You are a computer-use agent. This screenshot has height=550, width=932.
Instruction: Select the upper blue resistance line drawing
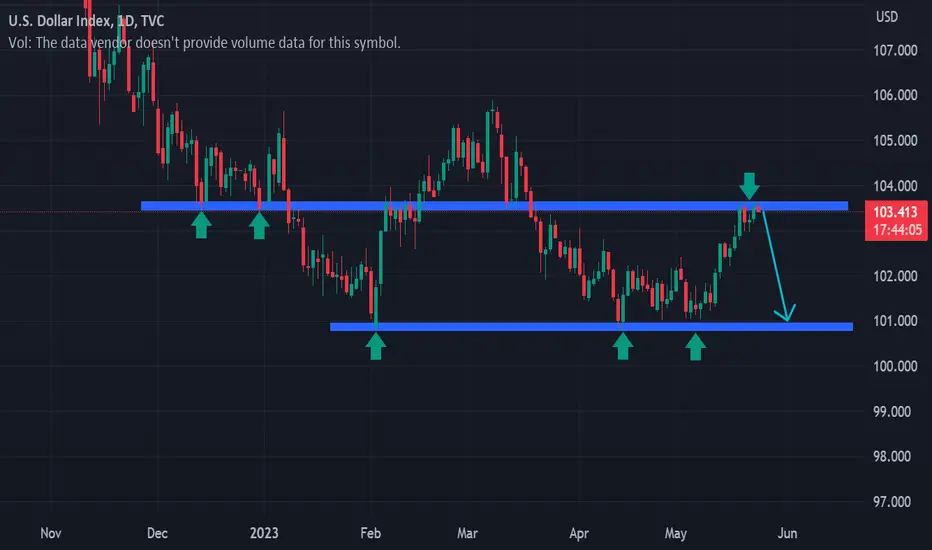coord(495,206)
